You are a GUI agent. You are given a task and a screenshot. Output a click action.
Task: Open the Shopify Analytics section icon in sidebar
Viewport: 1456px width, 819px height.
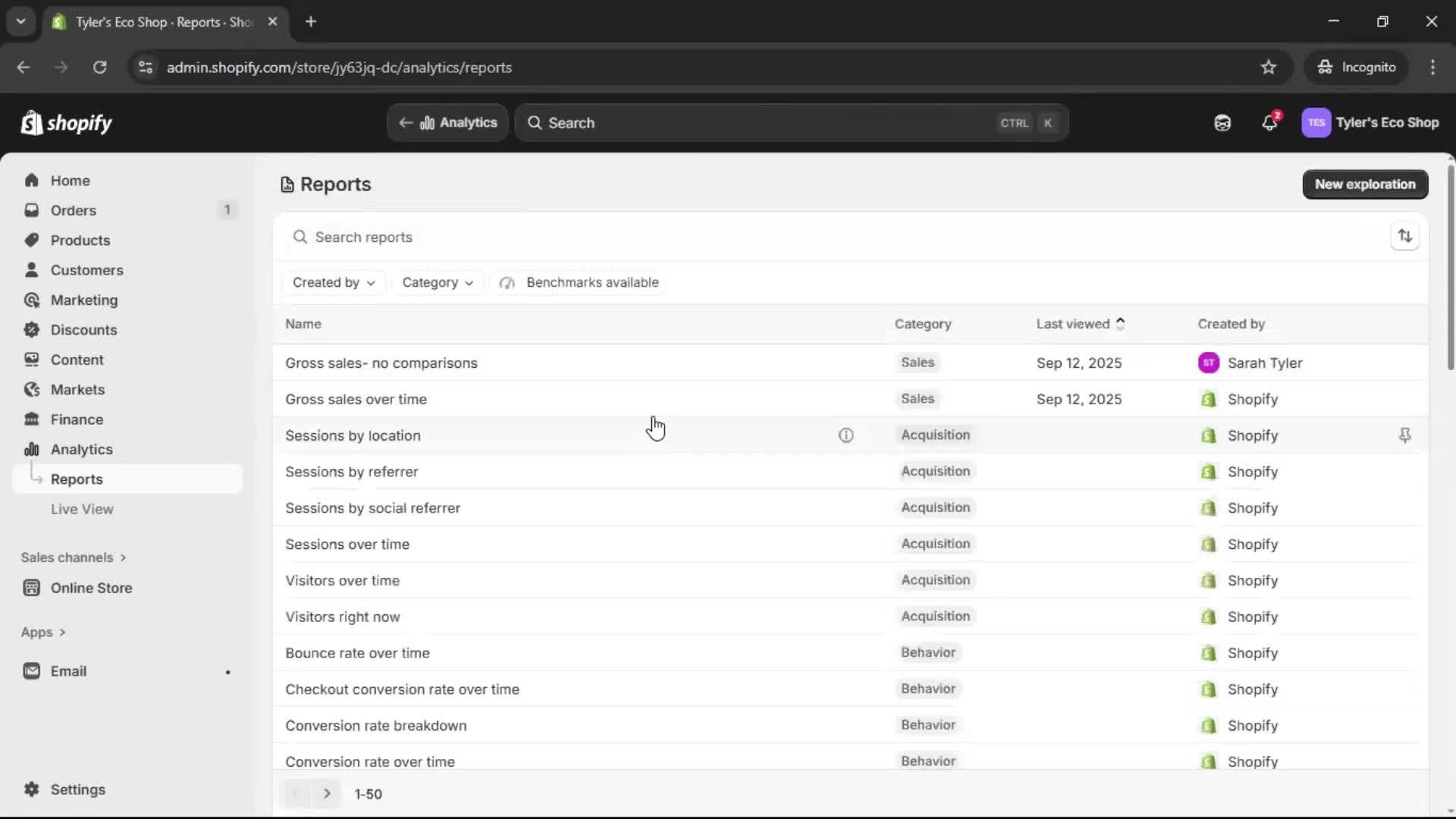tap(31, 449)
